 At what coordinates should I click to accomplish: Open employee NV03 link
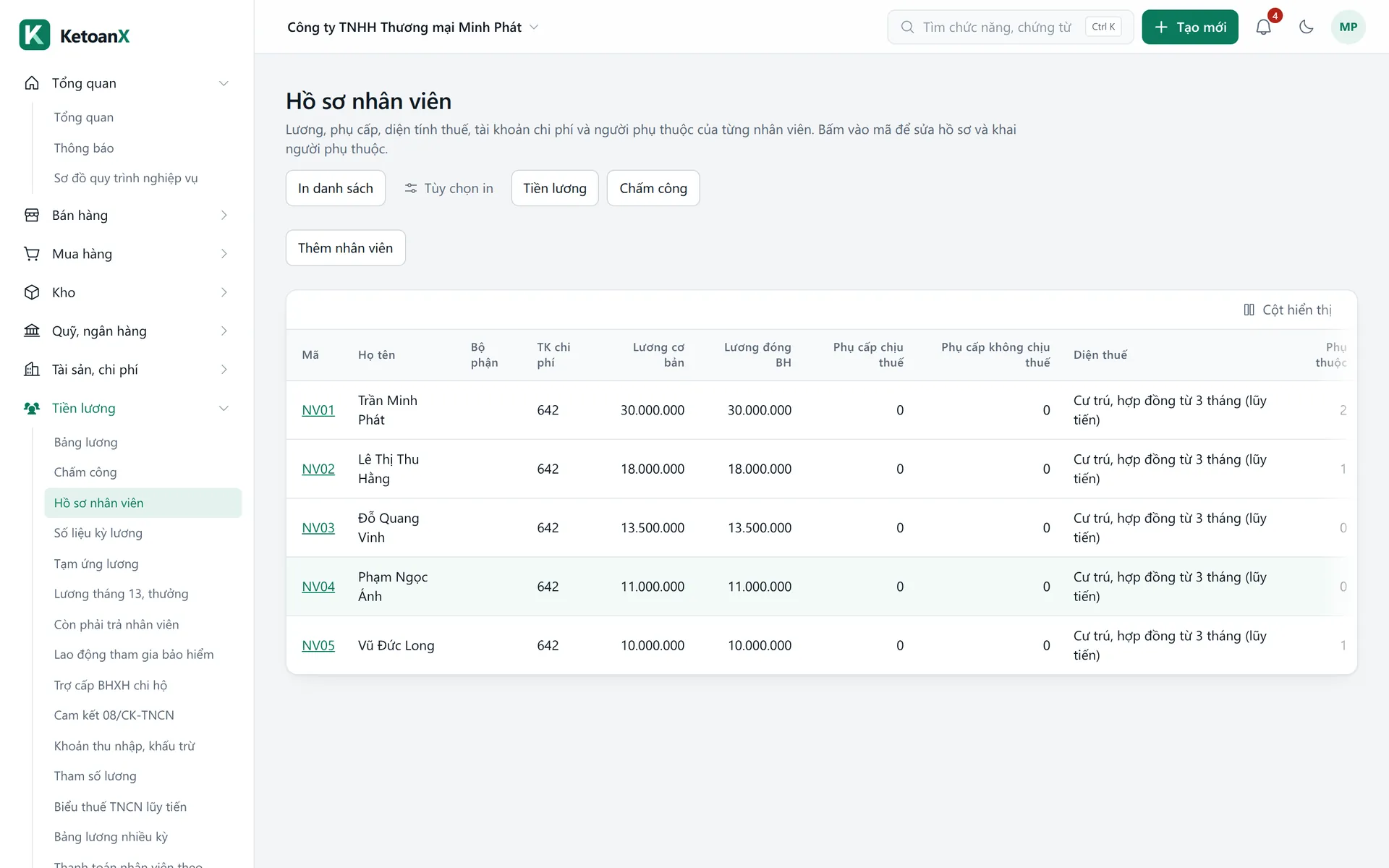pyautogui.click(x=318, y=528)
